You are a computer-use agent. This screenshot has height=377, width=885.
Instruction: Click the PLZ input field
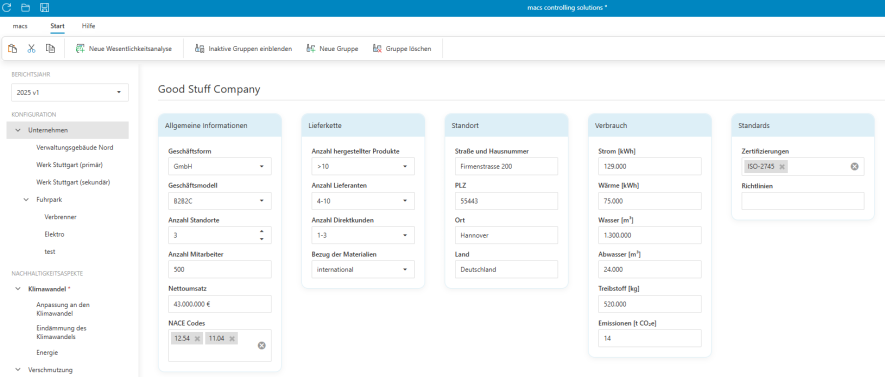(x=506, y=201)
